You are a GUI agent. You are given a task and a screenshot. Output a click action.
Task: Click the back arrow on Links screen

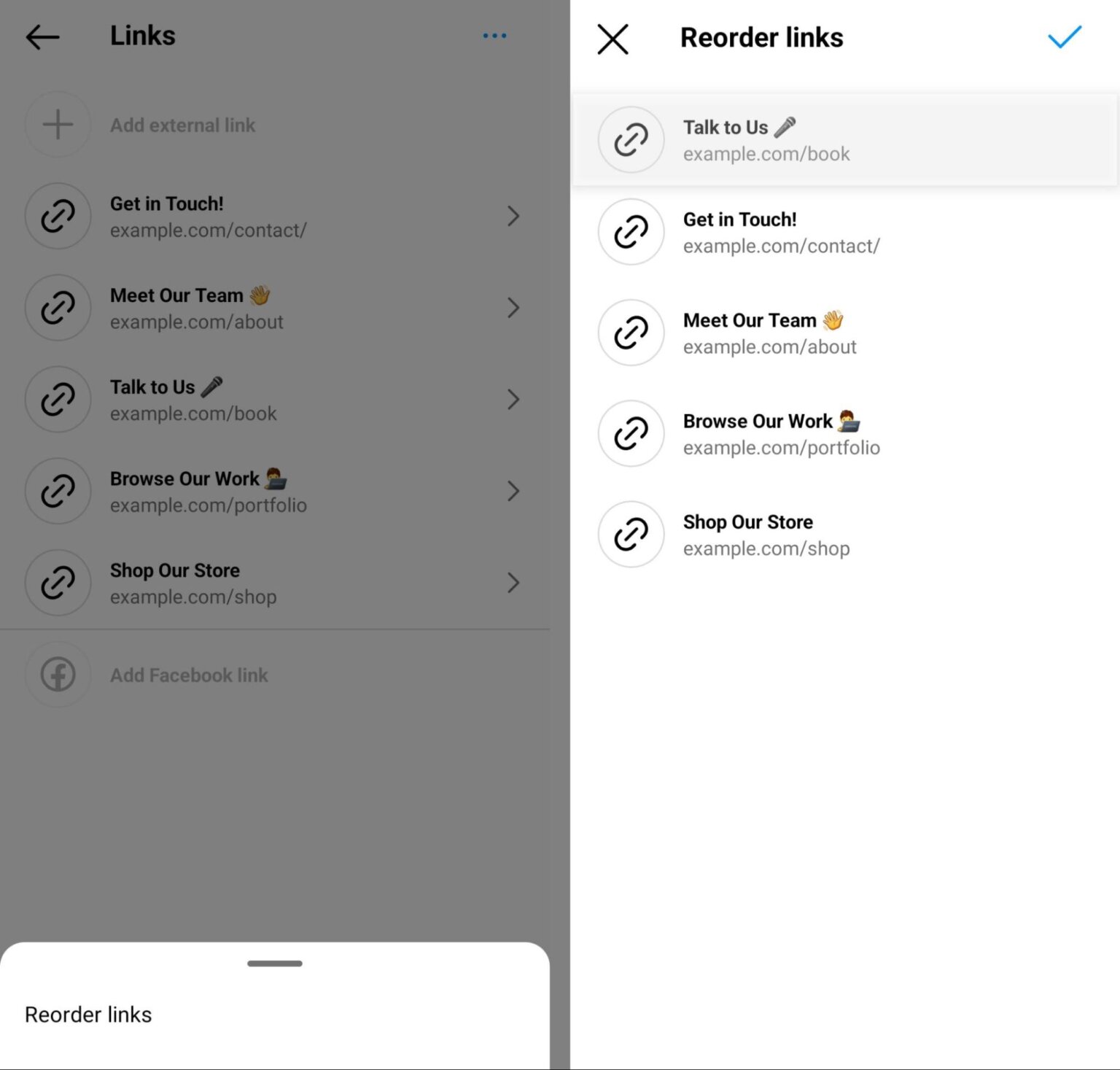tap(42, 36)
